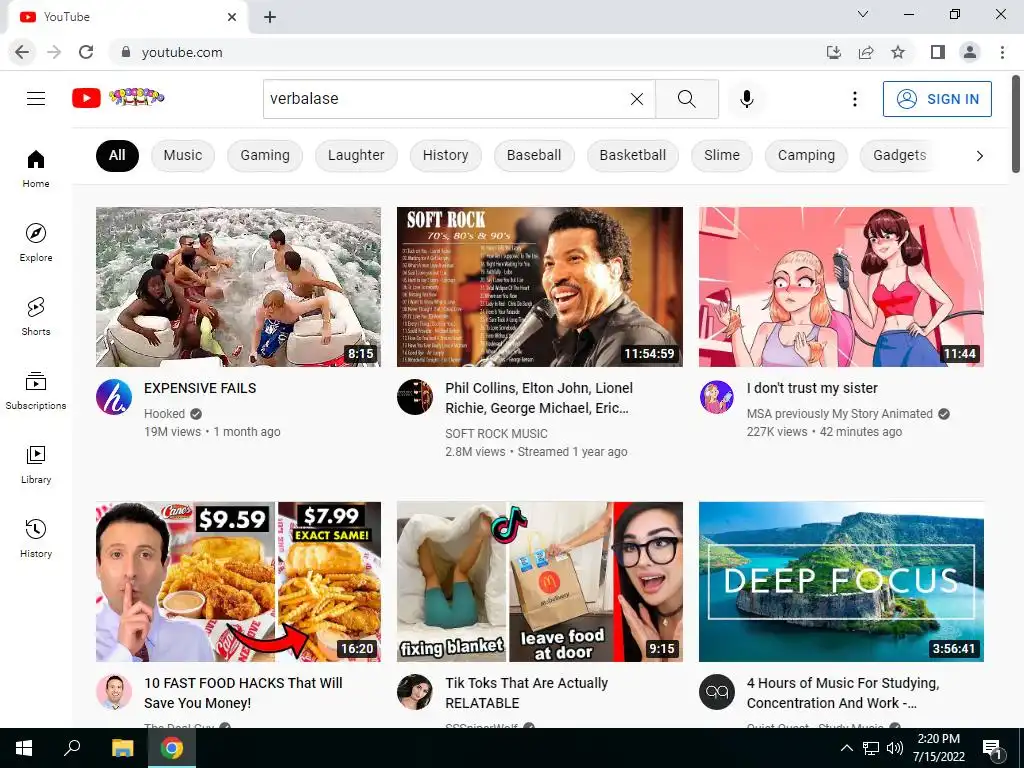Click the magnifier search button

point(686,99)
